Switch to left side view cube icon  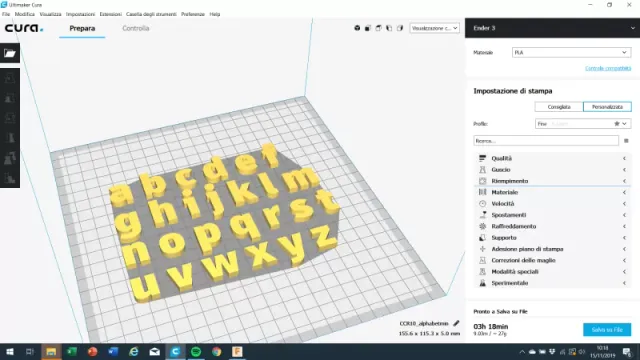[389, 28]
